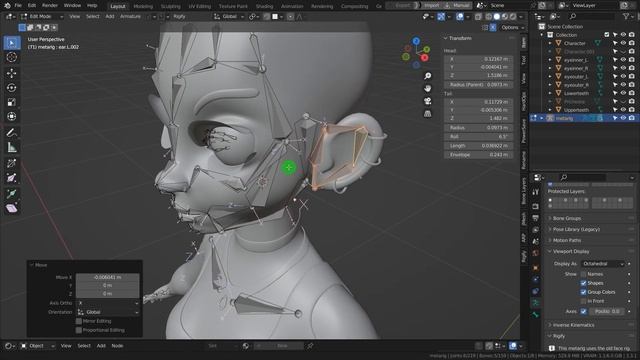
Task: Uncheck the Shapes checkbox
Action: [583, 283]
